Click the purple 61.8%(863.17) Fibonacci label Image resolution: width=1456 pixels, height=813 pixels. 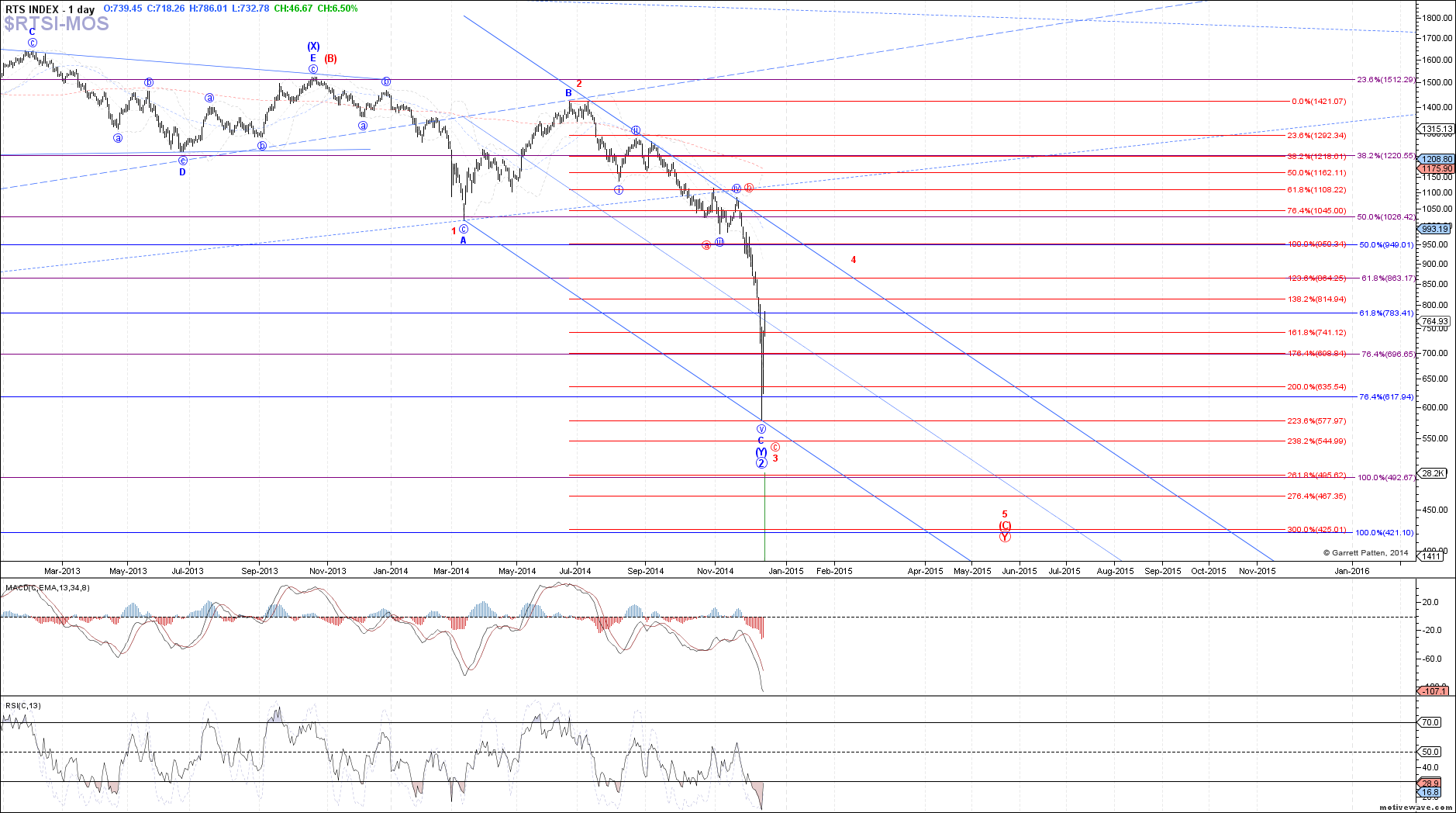tap(1388, 278)
